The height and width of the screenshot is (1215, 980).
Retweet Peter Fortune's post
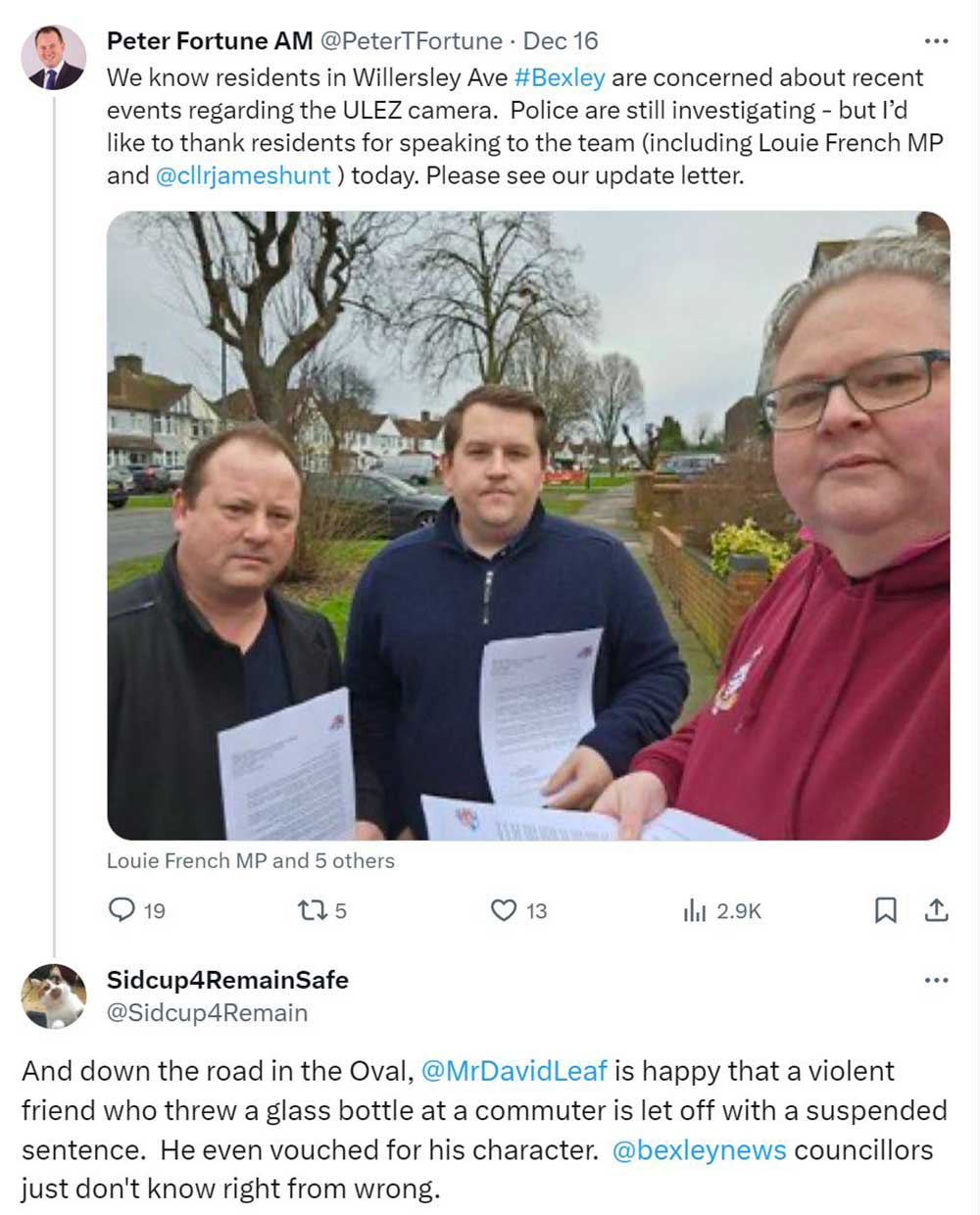(310, 910)
